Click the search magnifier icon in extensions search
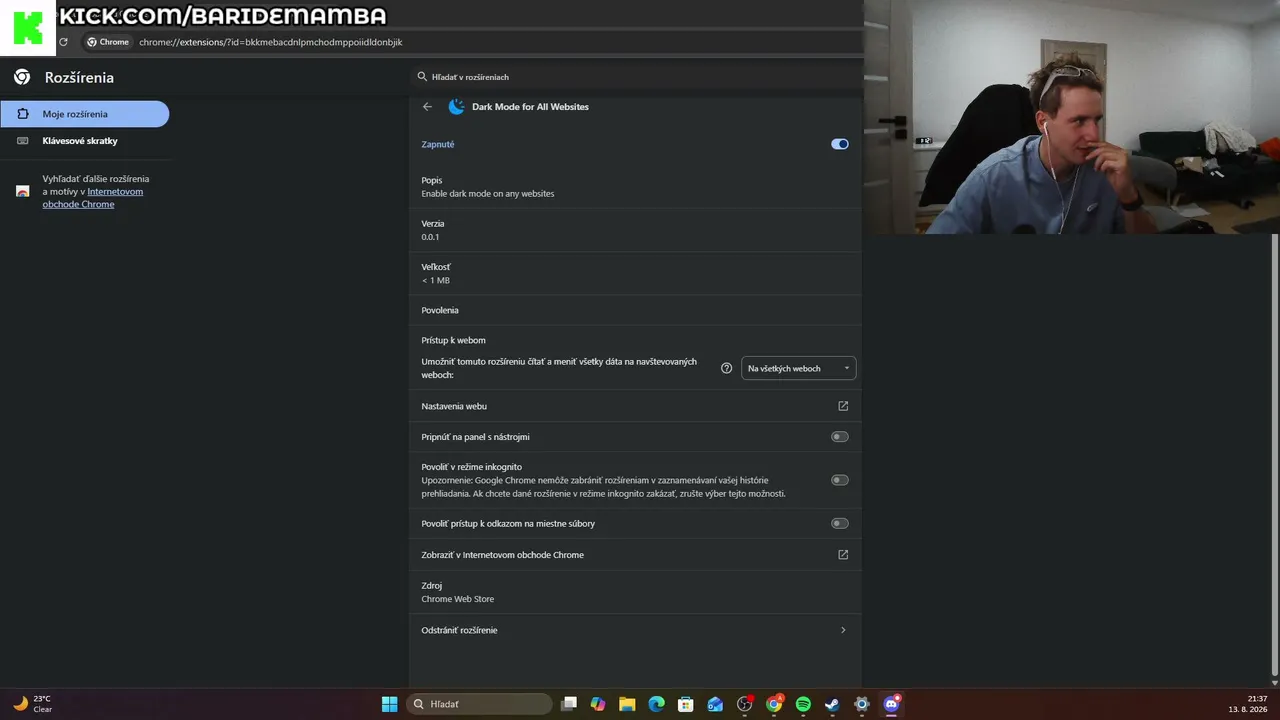 click(x=423, y=77)
